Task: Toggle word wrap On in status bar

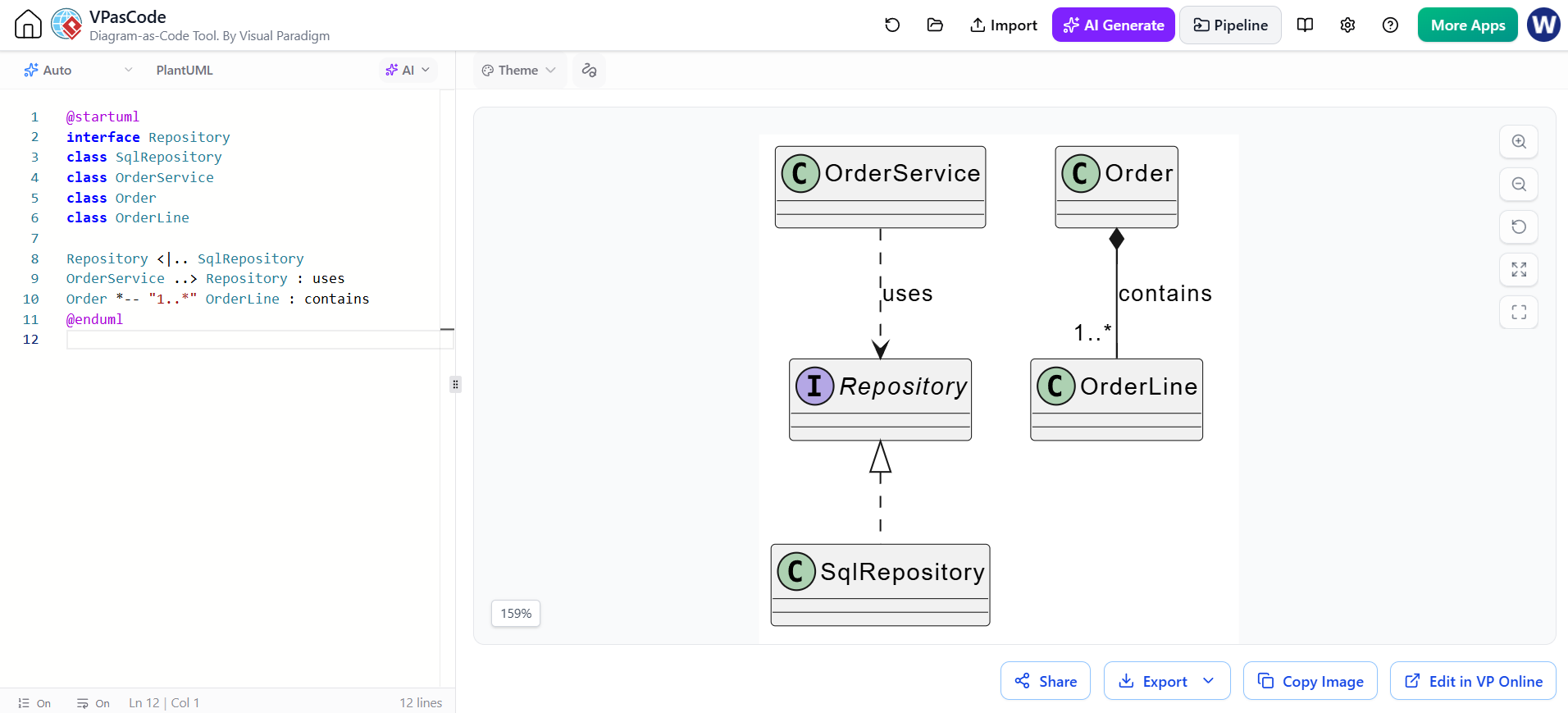Action: [x=93, y=703]
